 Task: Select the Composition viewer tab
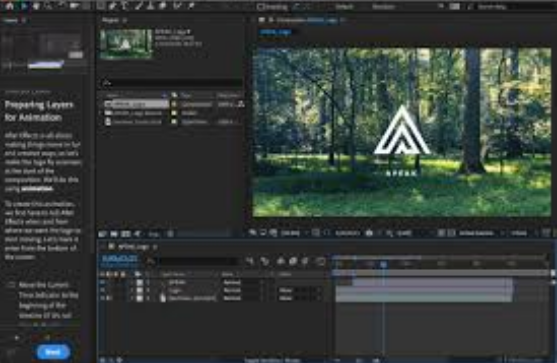tap(306, 20)
